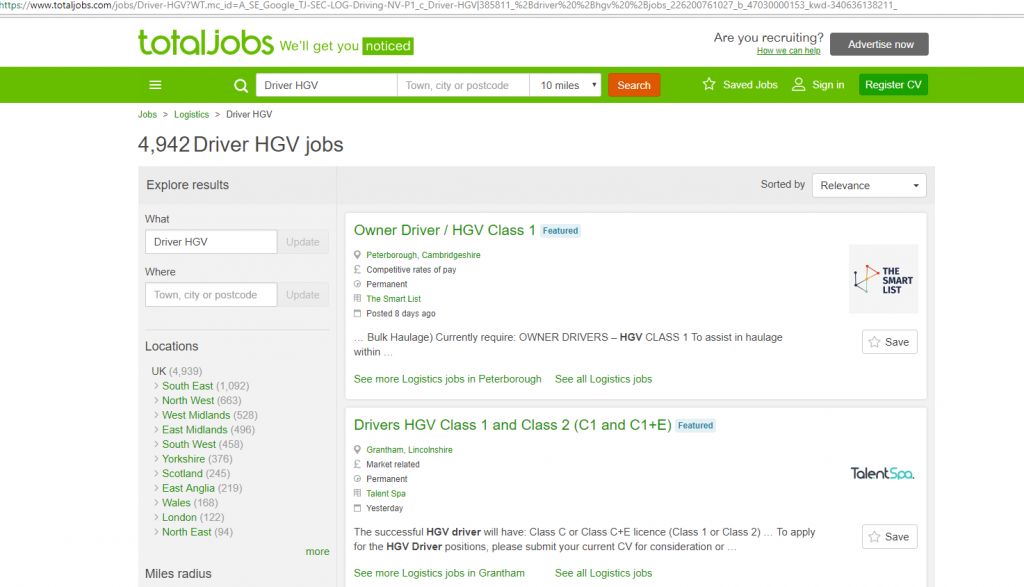The height and width of the screenshot is (587, 1024).
Task: Open the Relevance sort dropdown
Action: coord(868,185)
